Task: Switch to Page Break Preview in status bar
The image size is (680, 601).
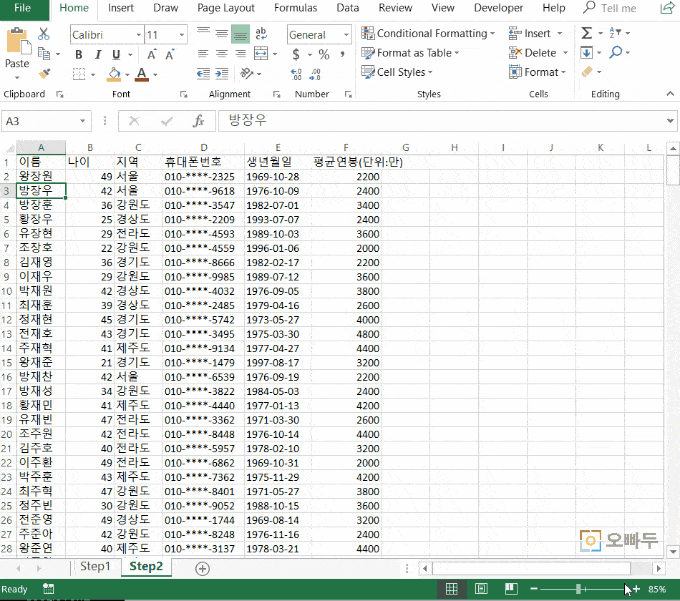Action: click(x=511, y=589)
